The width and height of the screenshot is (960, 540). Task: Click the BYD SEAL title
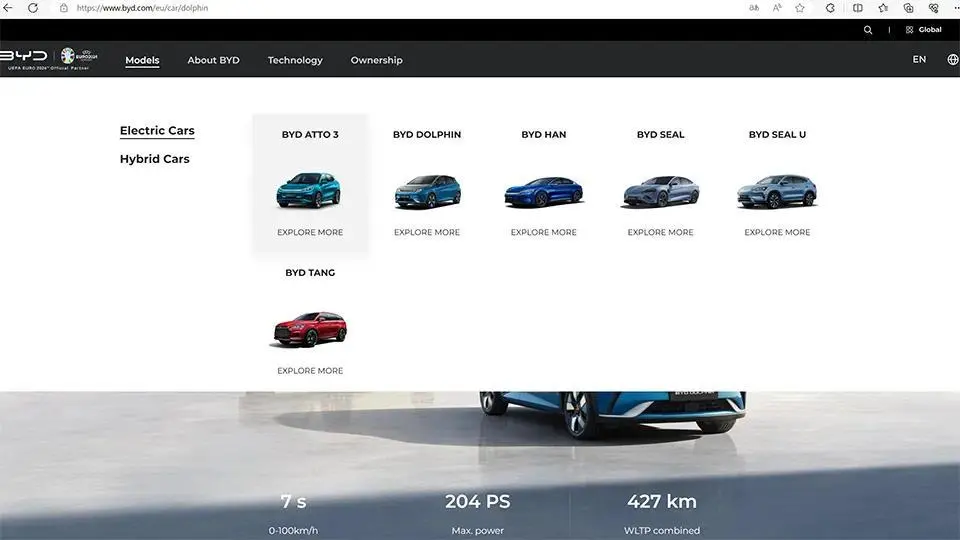point(661,134)
